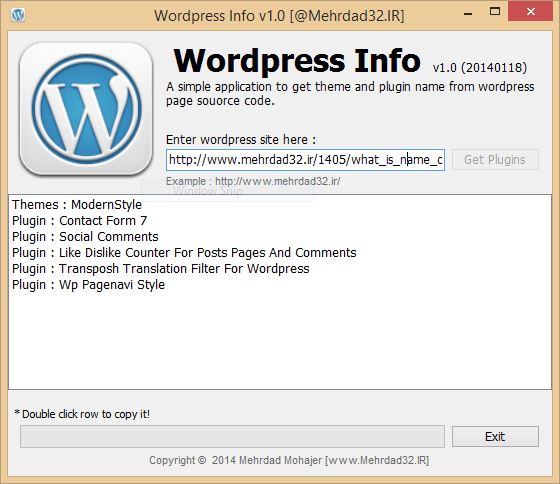Select the Themes : ModernStyle row
The image size is (560, 484).
pos(280,205)
